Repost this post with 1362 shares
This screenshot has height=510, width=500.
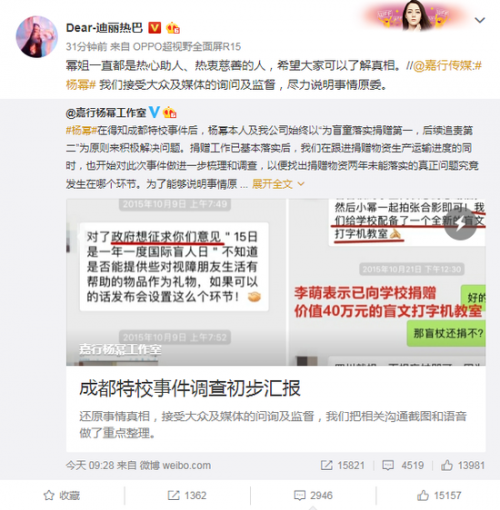(187, 495)
